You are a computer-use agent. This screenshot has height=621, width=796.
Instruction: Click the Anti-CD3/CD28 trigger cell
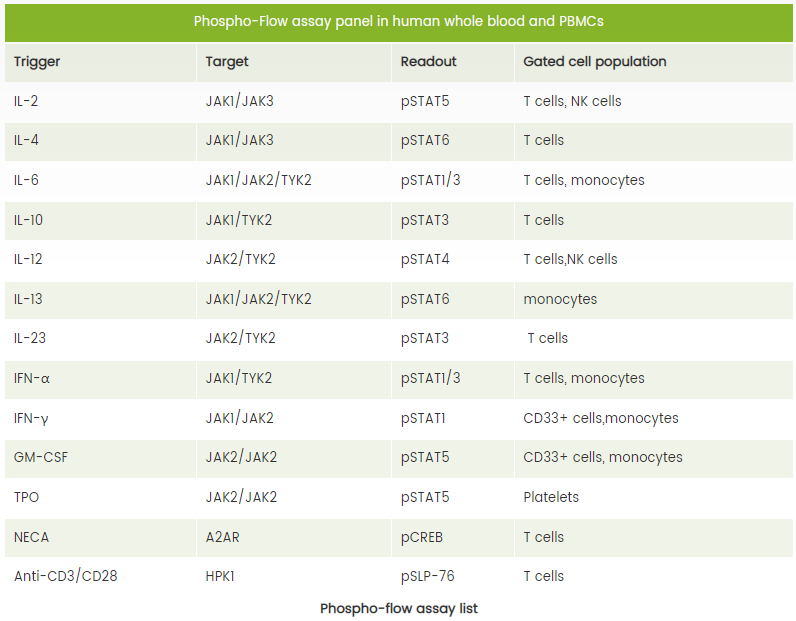click(x=101, y=576)
